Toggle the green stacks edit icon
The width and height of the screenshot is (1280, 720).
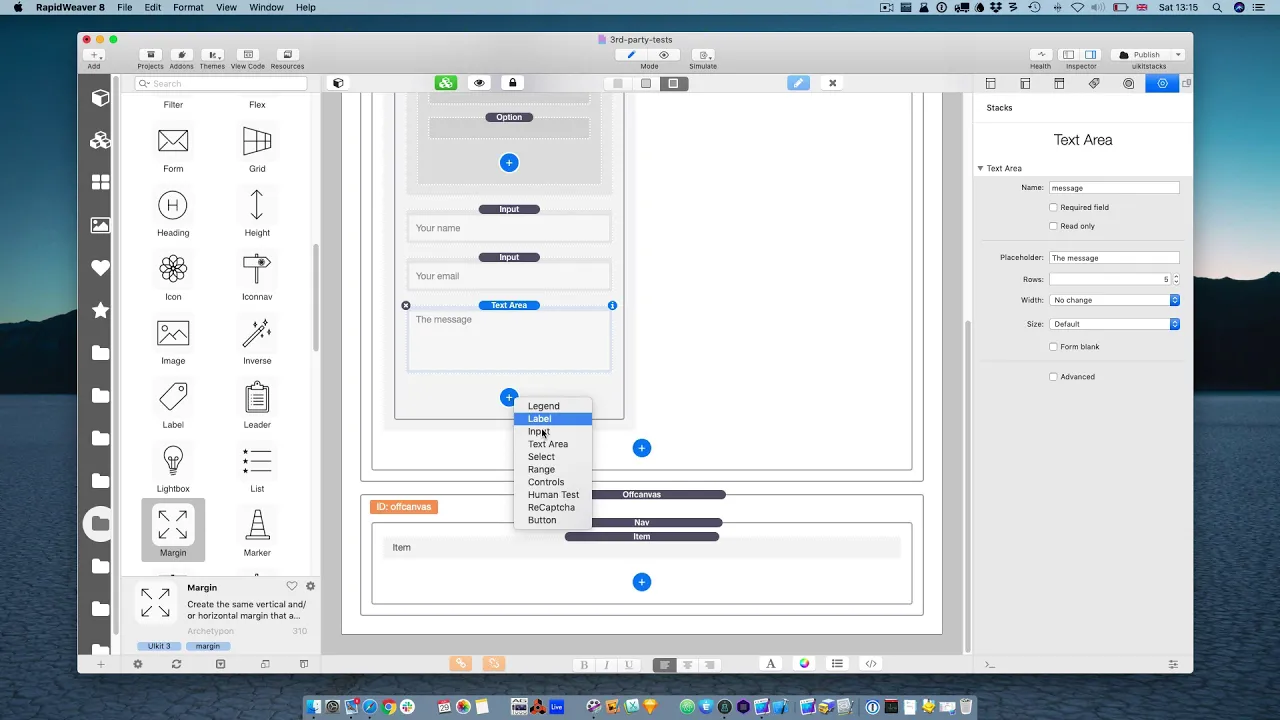click(446, 83)
